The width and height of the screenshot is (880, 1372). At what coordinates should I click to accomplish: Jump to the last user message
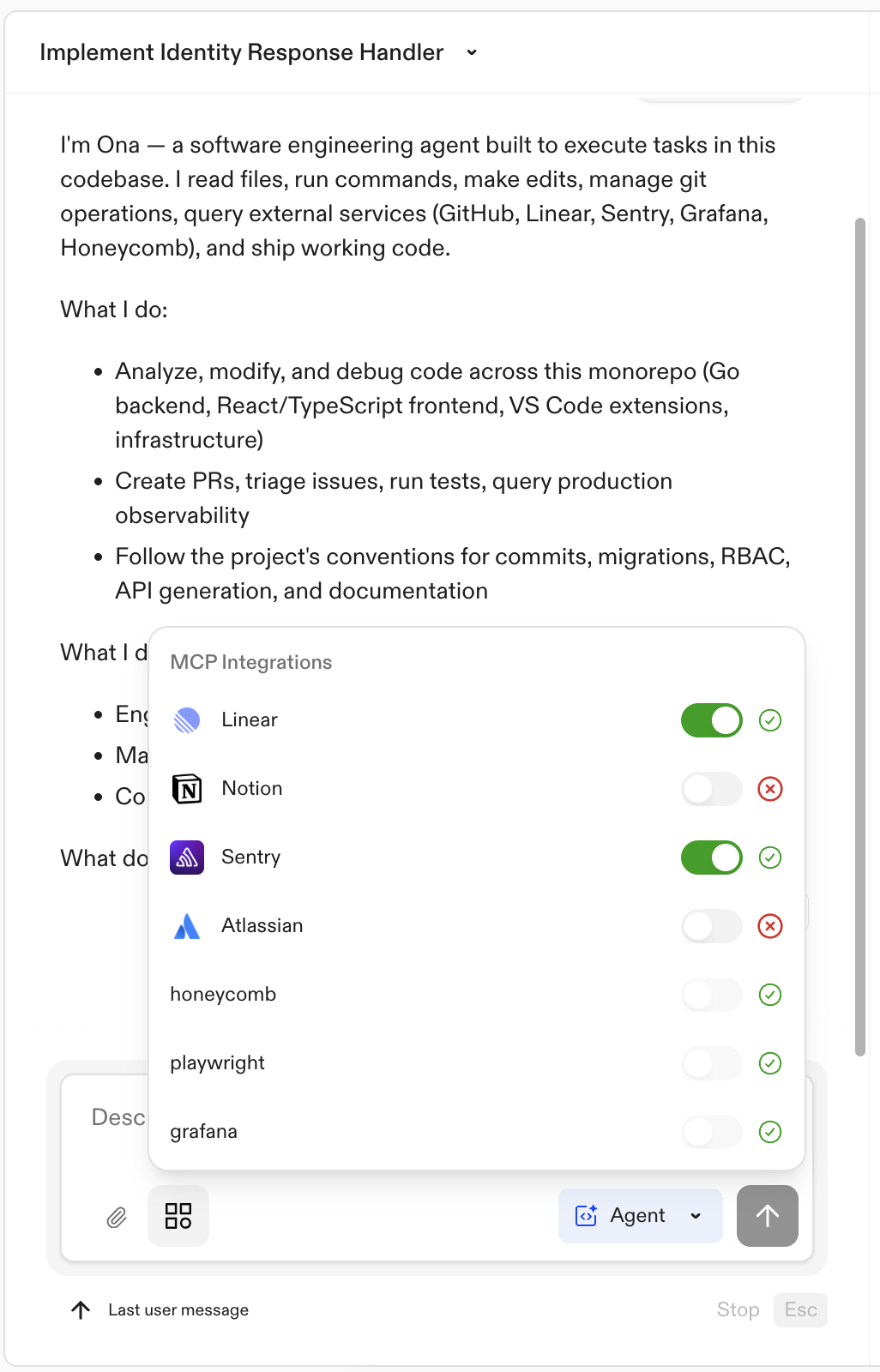tap(81, 1309)
